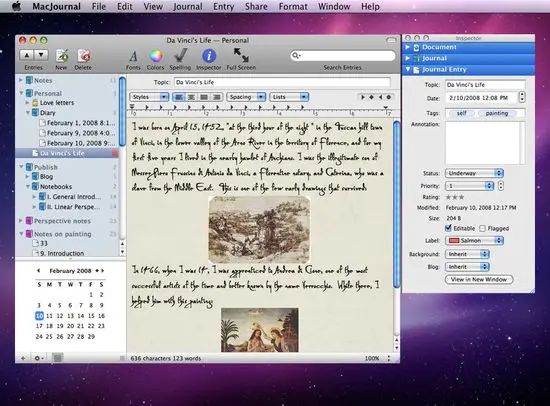Go to next month in calendar
This screenshot has width=550, height=406.
[x=103, y=271]
